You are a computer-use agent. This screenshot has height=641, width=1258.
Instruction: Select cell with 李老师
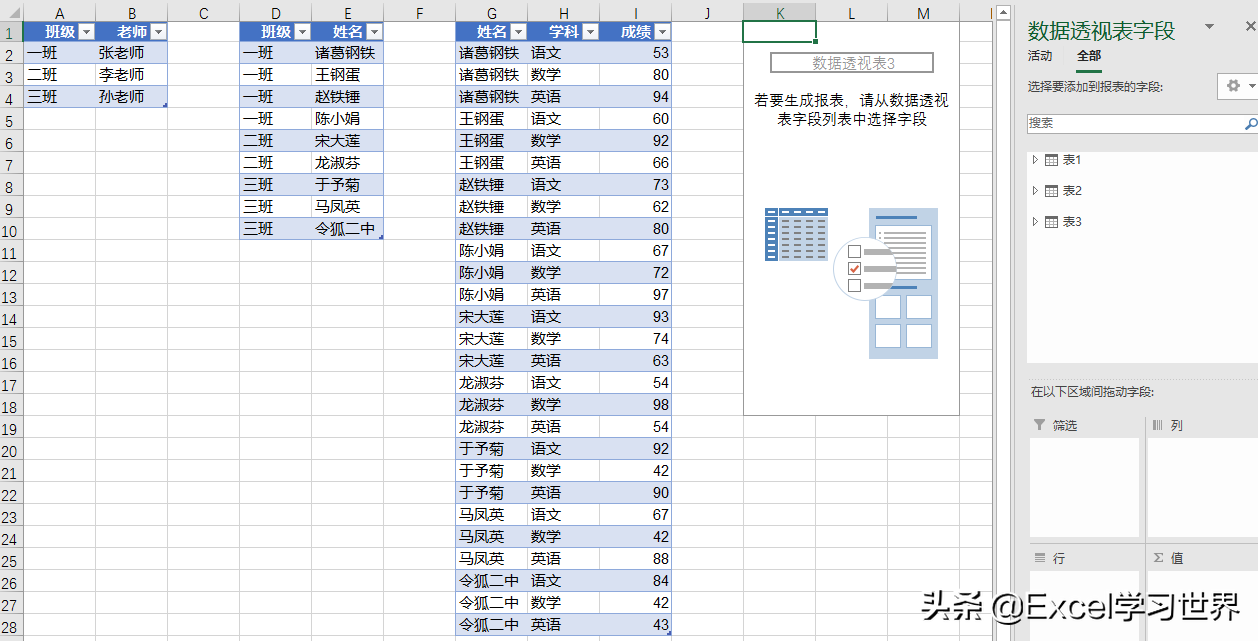tap(132, 74)
